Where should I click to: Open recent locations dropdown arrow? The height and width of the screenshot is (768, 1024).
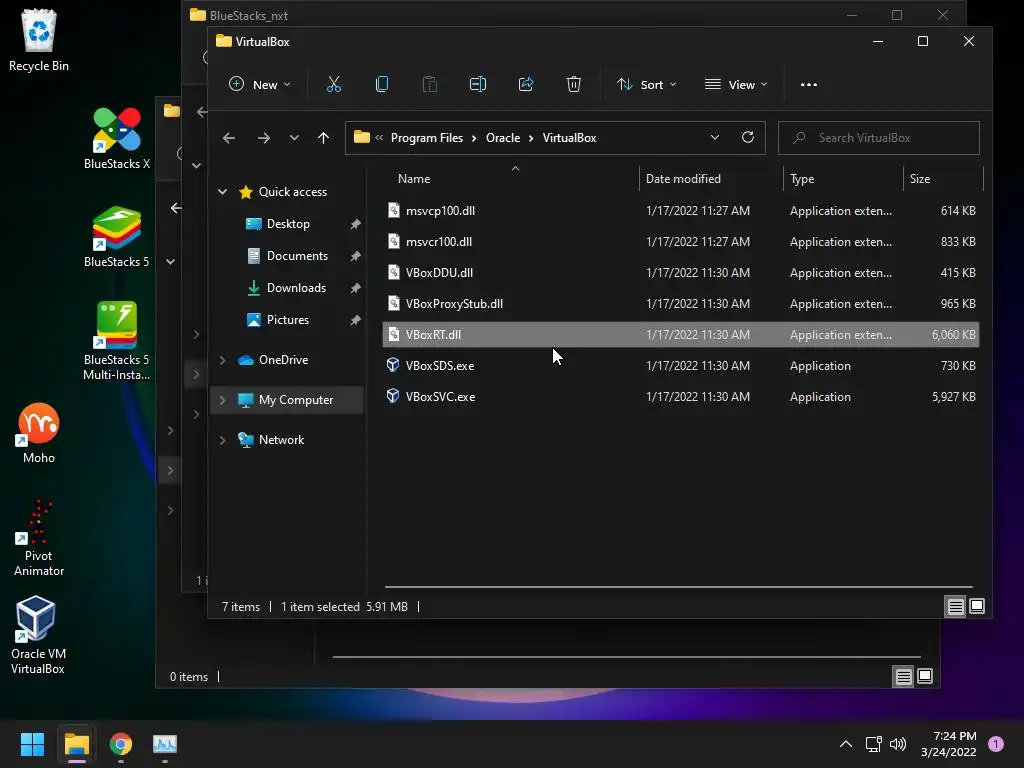tap(294, 138)
